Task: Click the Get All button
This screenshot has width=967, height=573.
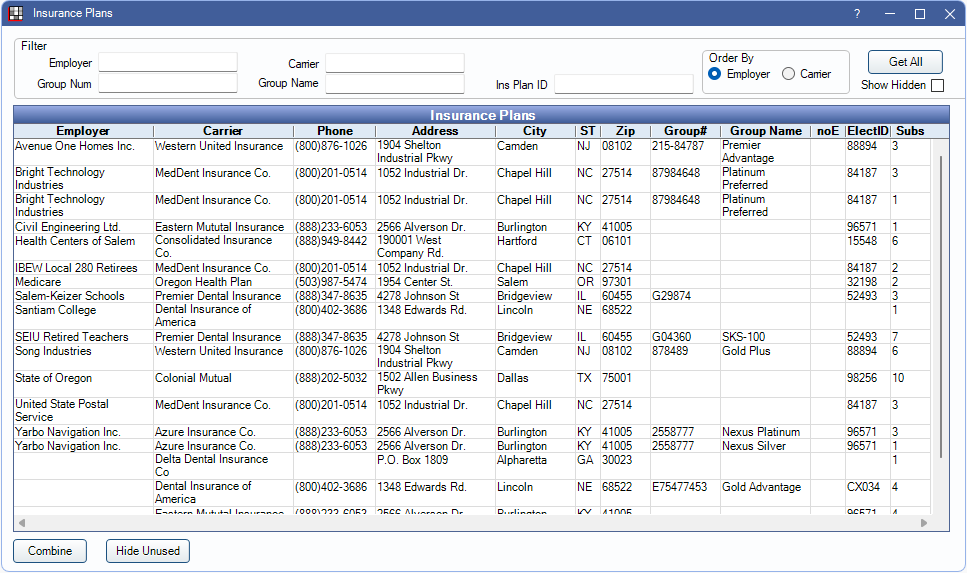Action: [905, 62]
